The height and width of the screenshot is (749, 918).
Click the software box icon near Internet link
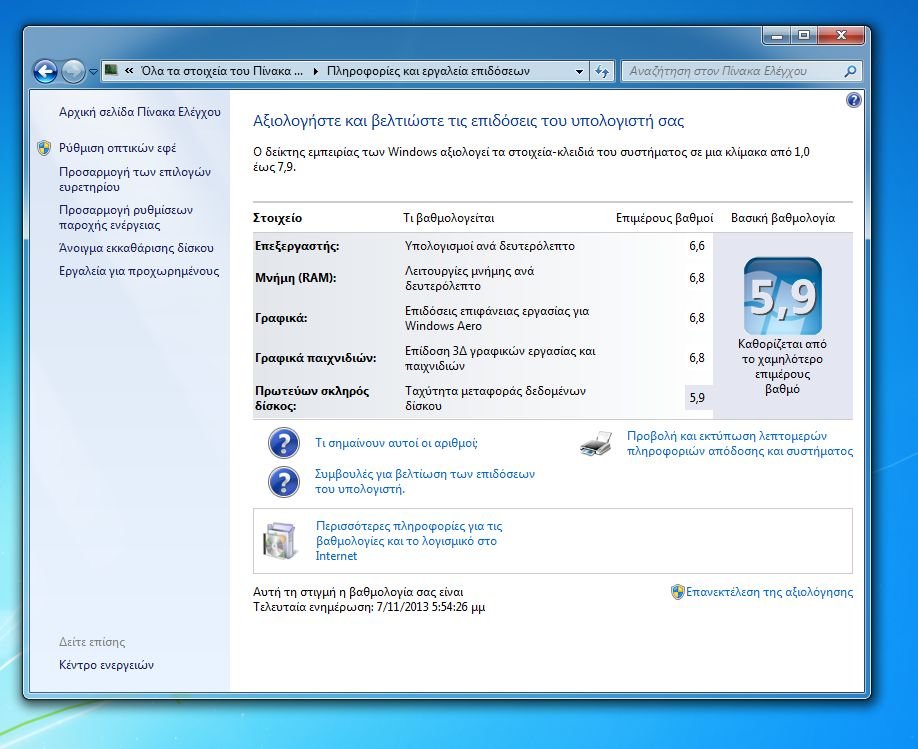pos(279,540)
